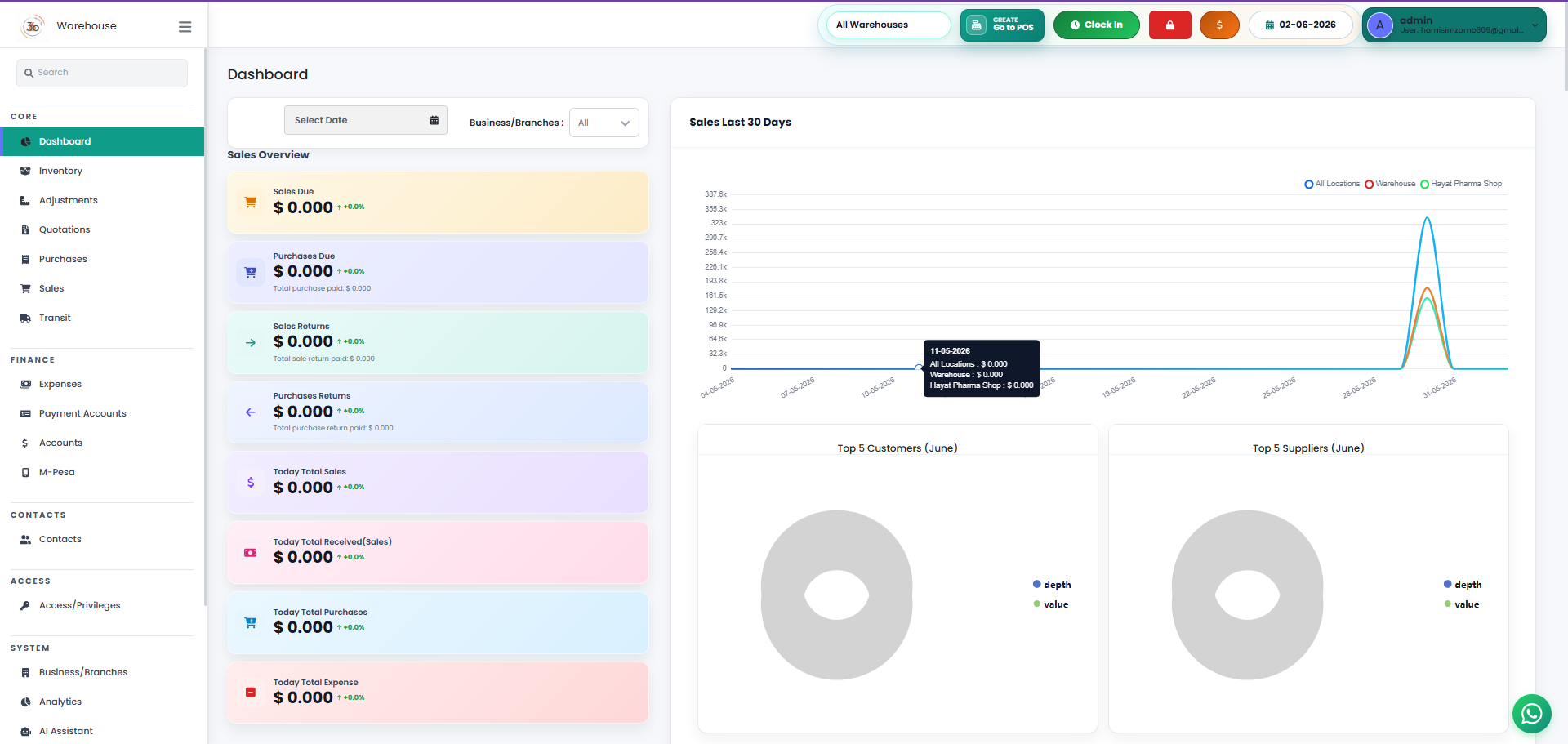Toggle the sidebar hamburger menu icon
Image resolution: width=1568 pixels, height=744 pixels.
point(185,27)
